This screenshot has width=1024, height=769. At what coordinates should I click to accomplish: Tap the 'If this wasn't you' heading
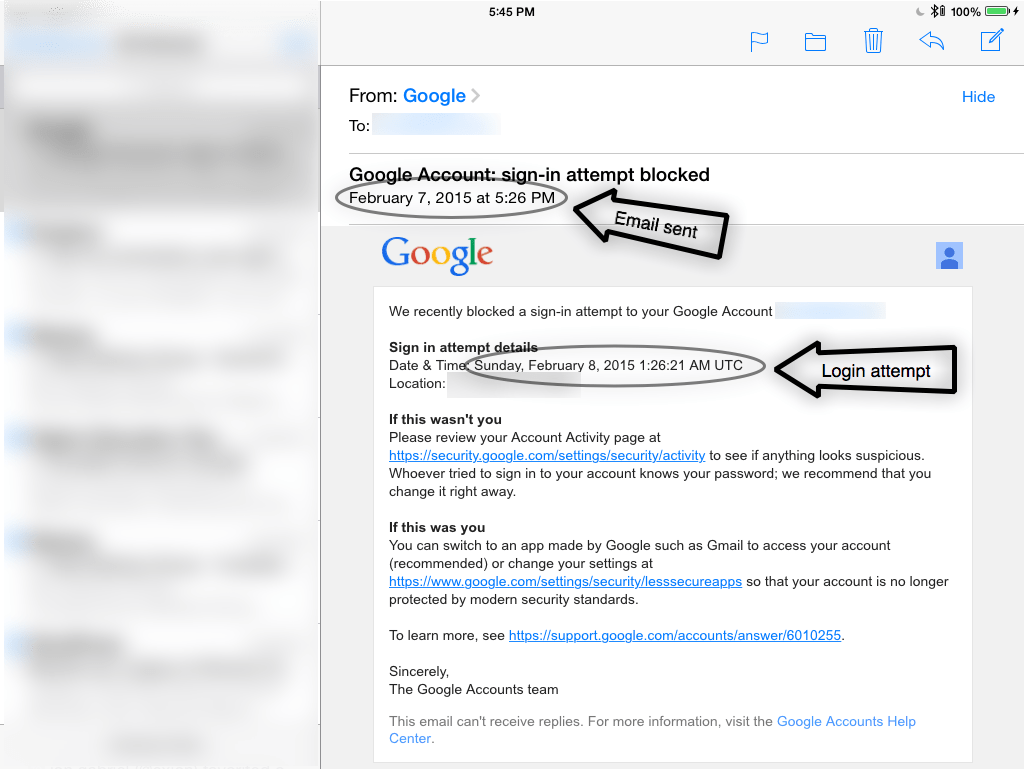pos(445,419)
